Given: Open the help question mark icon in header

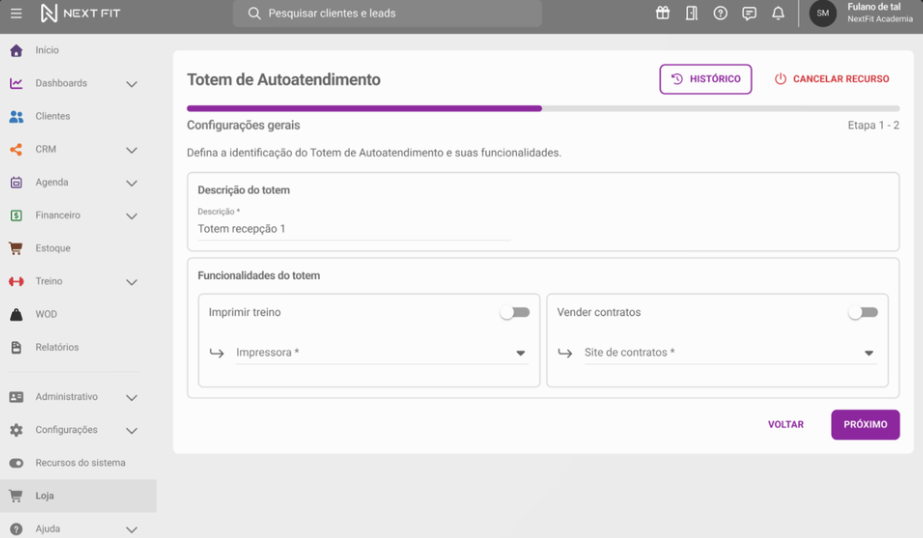Looking at the screenshot, I should pyautogui.click(x=721, y=13).
